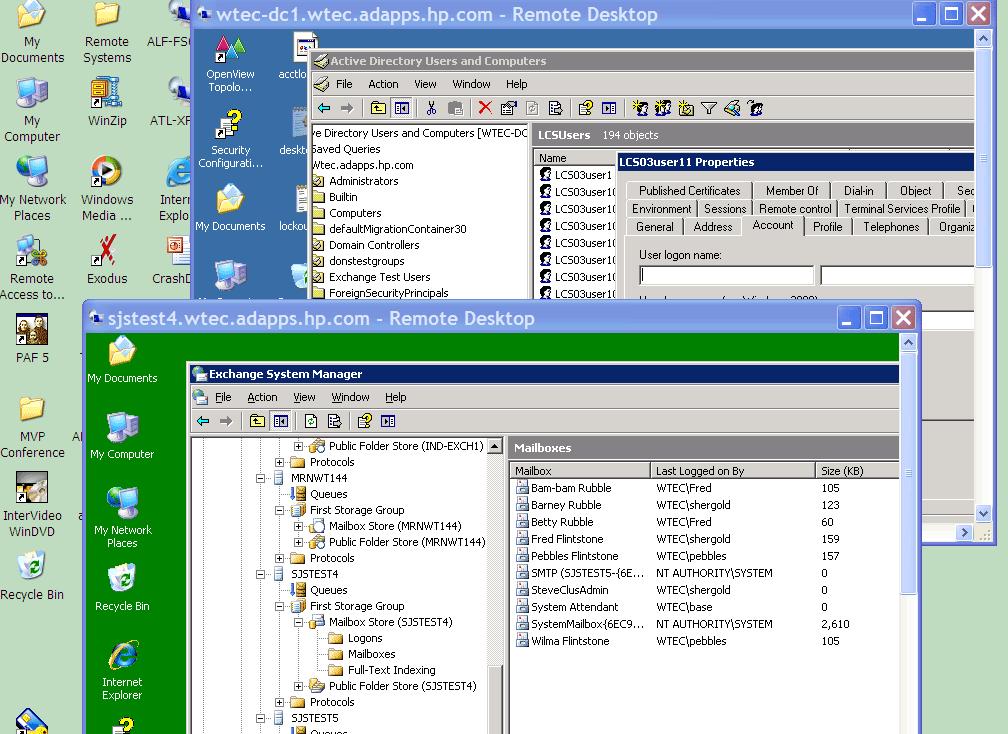
Task: Select the InterVideo WinDVD desktop icon
Action: tap(32, 505)
